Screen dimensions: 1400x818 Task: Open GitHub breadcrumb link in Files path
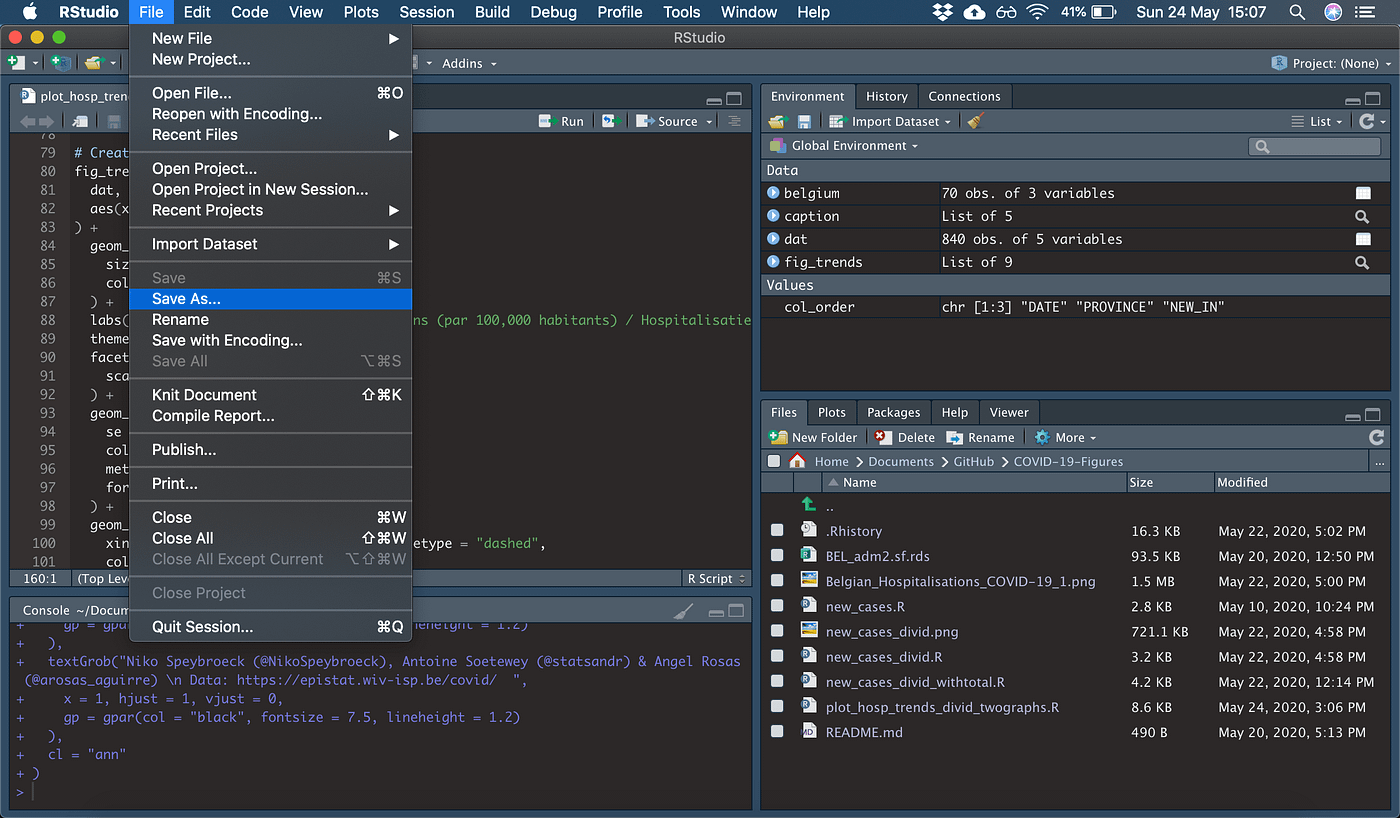coord(974,462)
